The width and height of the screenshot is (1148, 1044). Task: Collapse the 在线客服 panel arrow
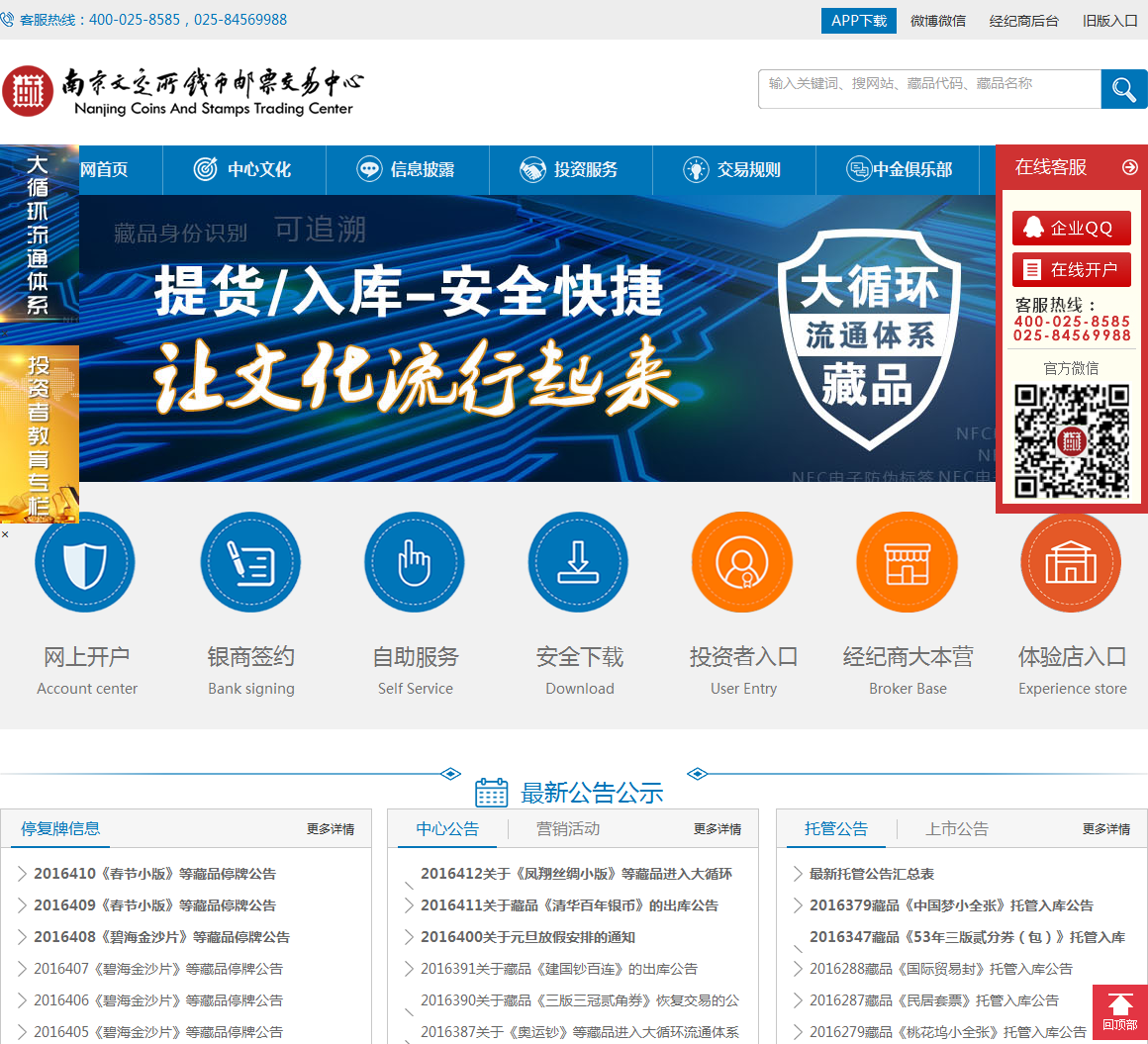(x=1129, y=168)
